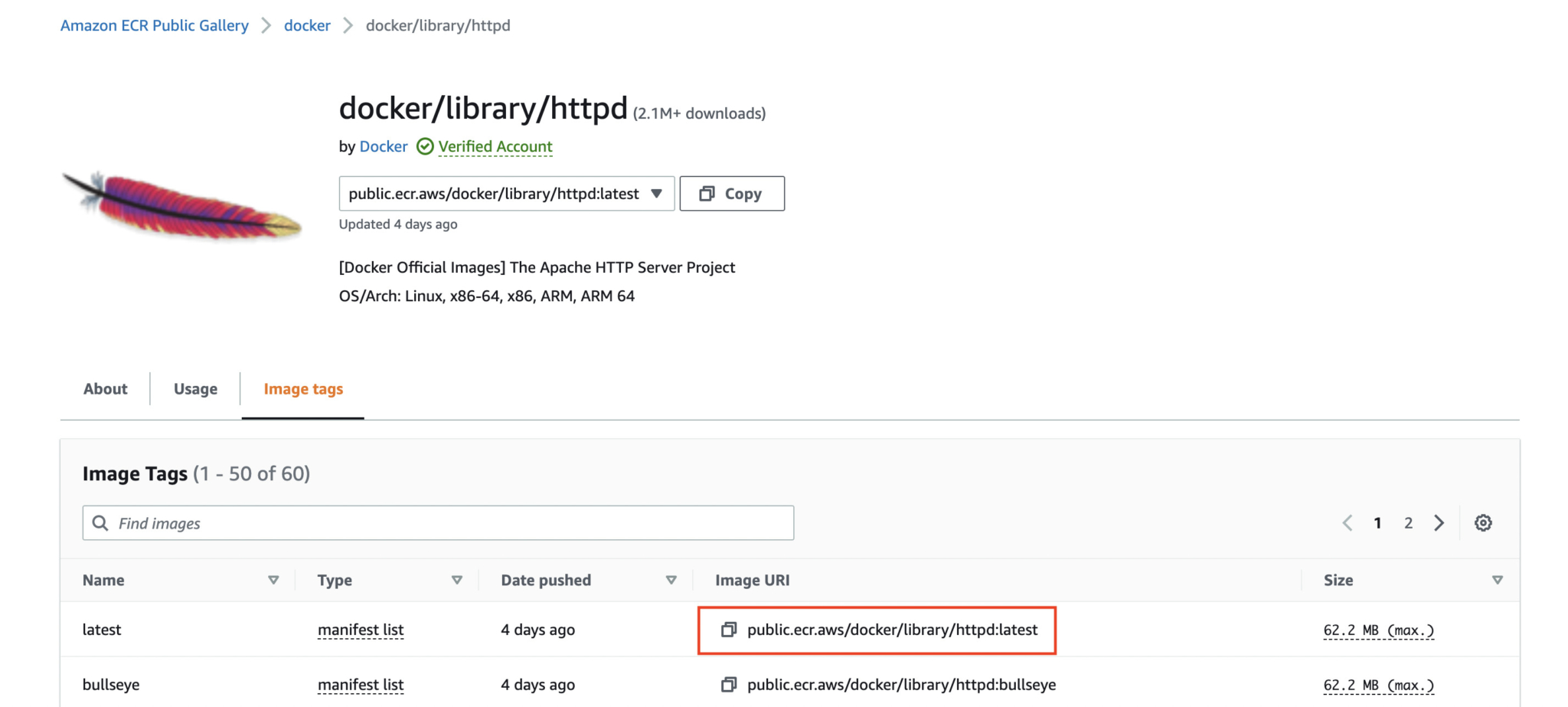Copy the httpd:latest image URI from the table
This screenshot has height=707, width=1568.
pos(727,630)
